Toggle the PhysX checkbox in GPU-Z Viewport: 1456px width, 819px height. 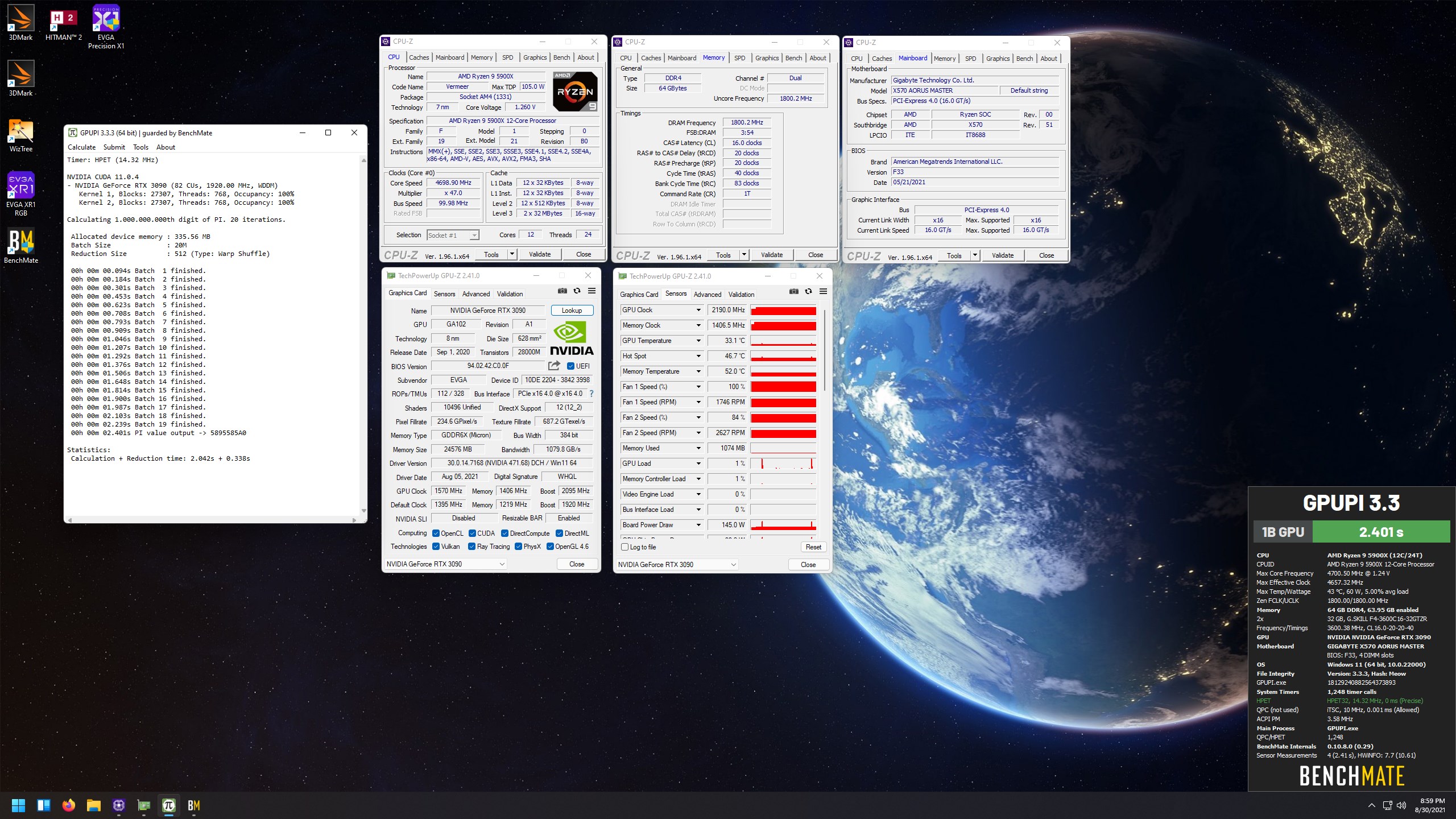[518, 547]
